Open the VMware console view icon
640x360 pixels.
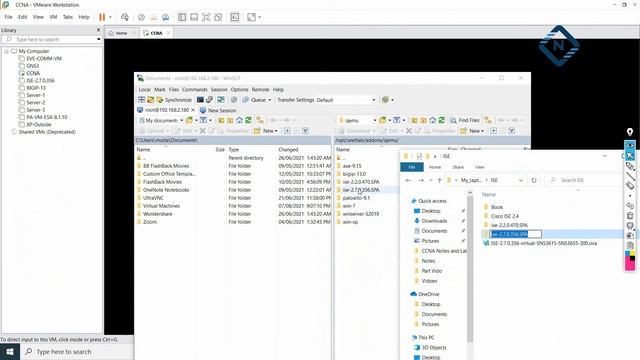[235, 17]
